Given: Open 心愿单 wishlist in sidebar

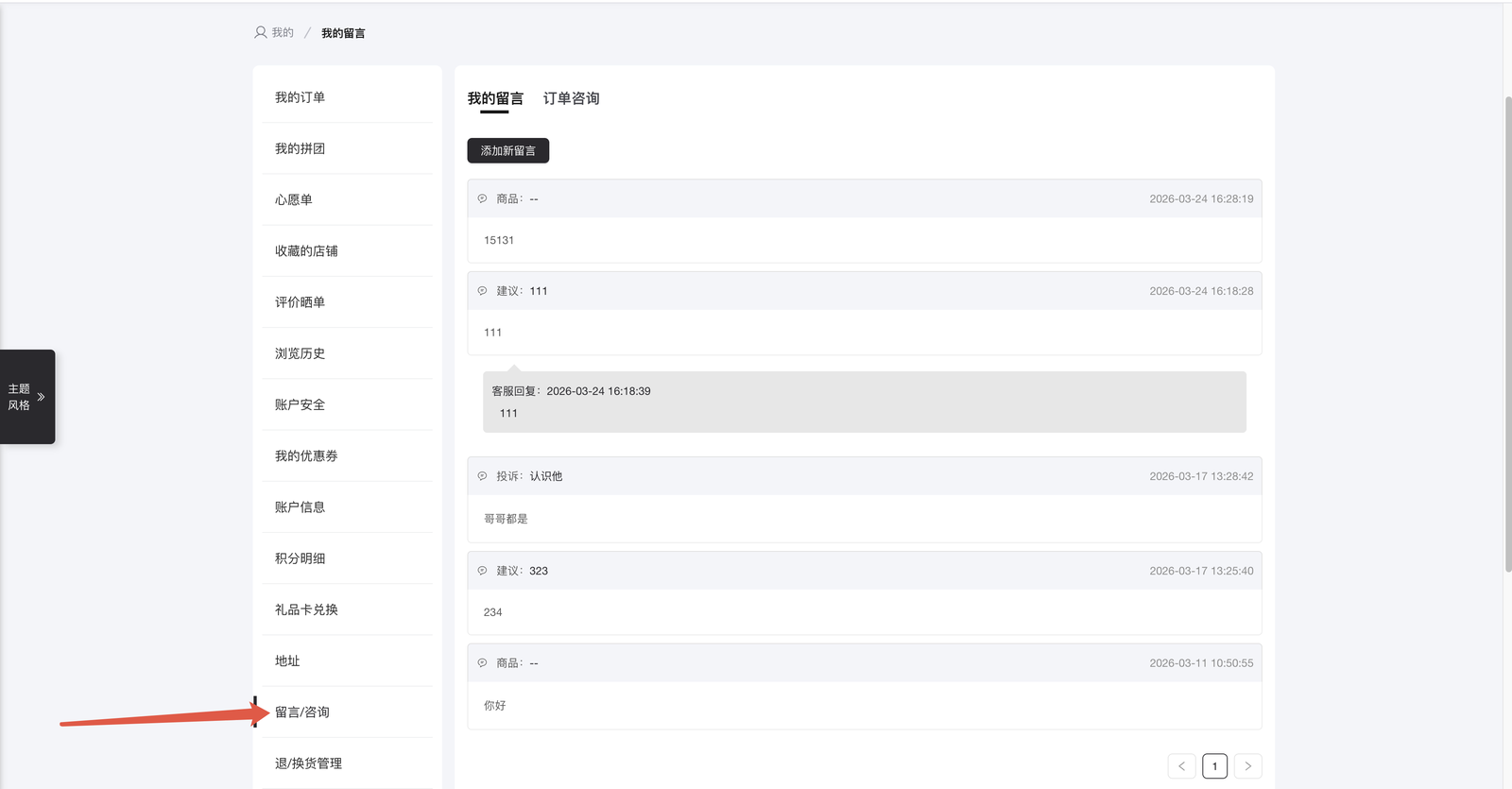Looking at the screenshot, I should (x=293, y=199).
